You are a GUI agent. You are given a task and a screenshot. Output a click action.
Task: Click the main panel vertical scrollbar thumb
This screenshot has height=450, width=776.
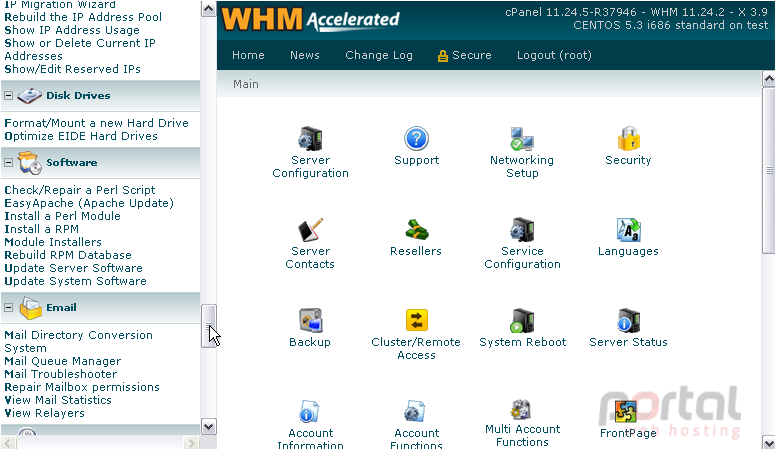click(x=769, y=171)
